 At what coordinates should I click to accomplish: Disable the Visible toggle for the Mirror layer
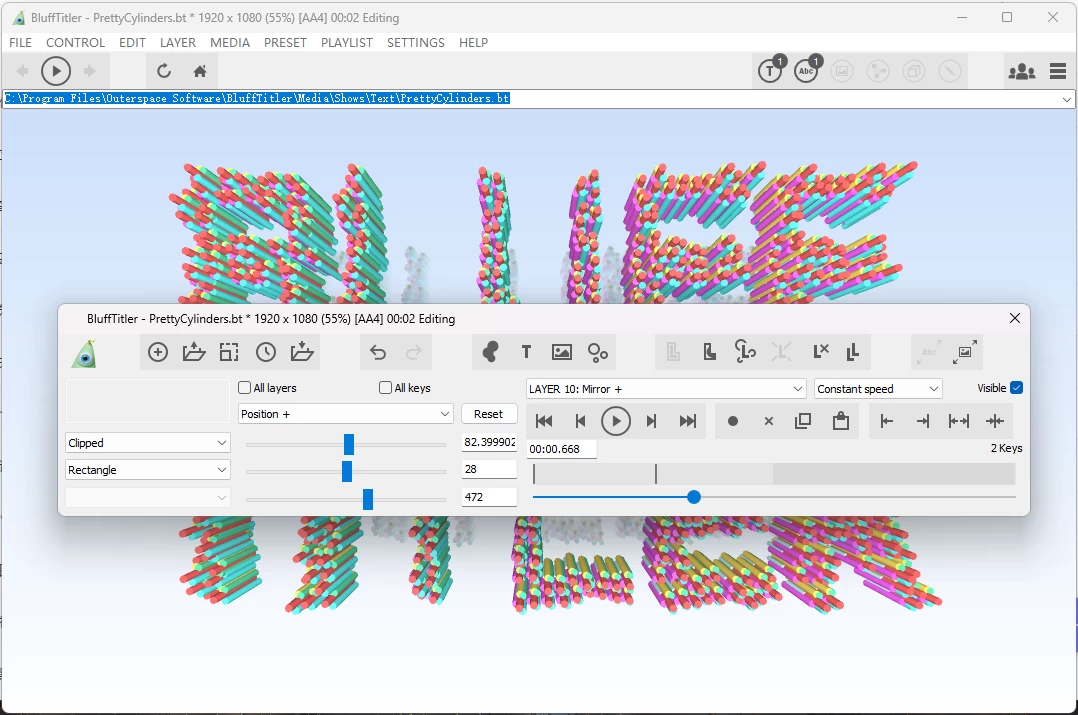(1018, 388)
